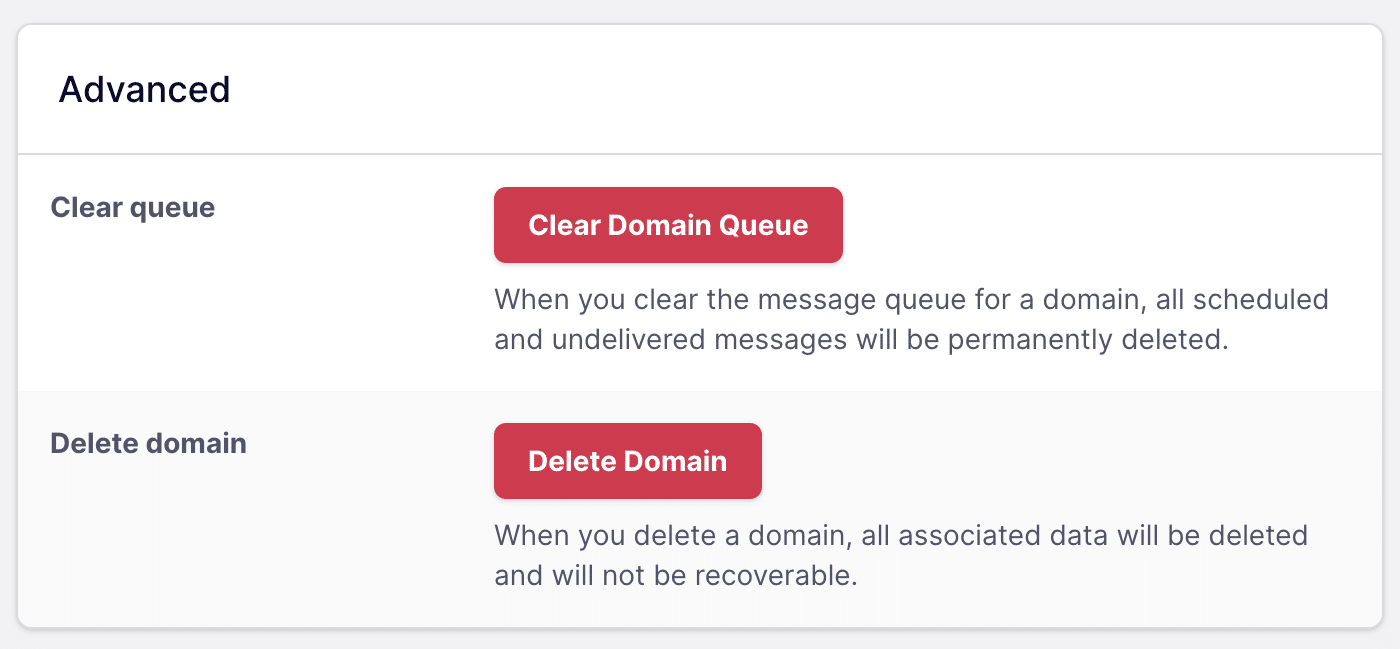Image resolution: width=1400 pixels, height=649 pixels.
Task: Click the Clear queue row label
Action: tap(131, 208)
